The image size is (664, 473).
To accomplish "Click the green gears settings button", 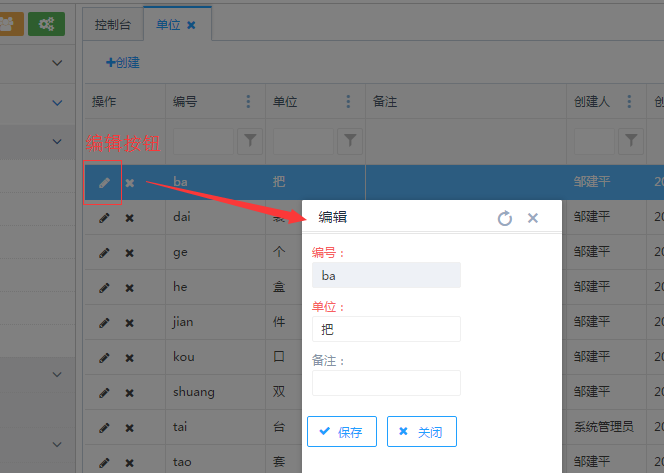I will tap(46, 24).
